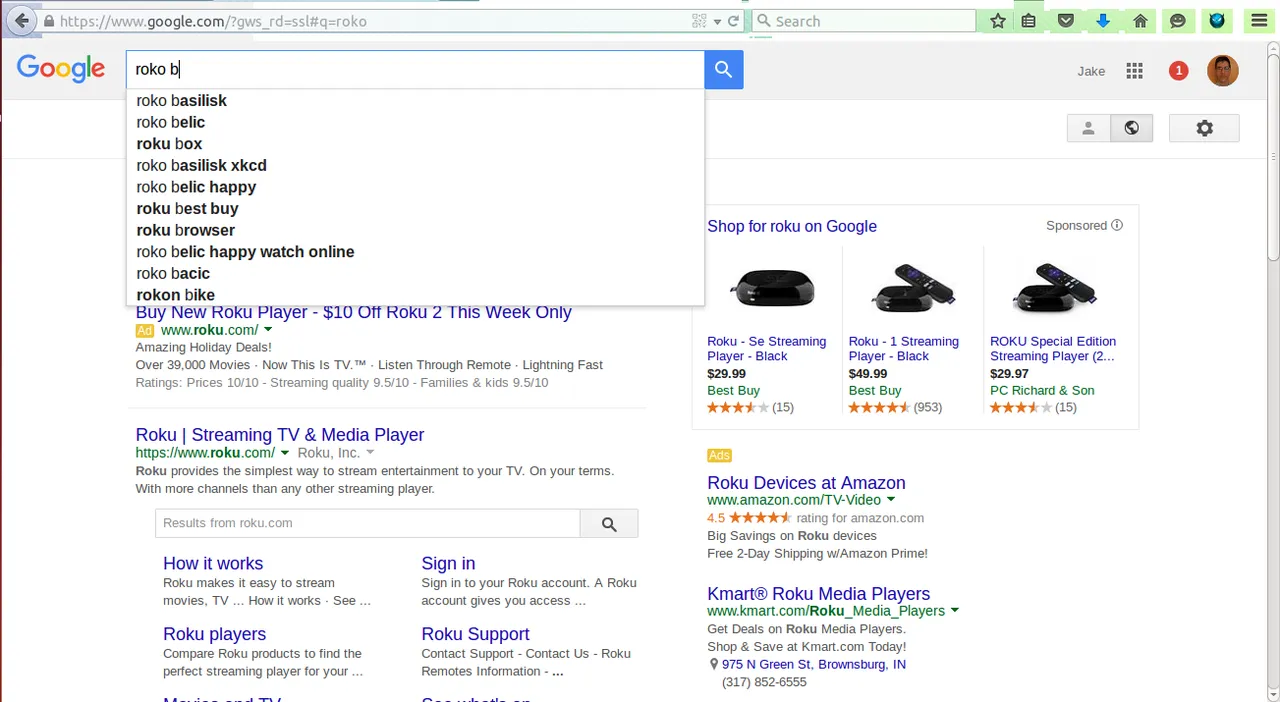This screenshot has height=702, width=1280.
Task: Show bookmarks list icon
Action: coord(1028,21)
